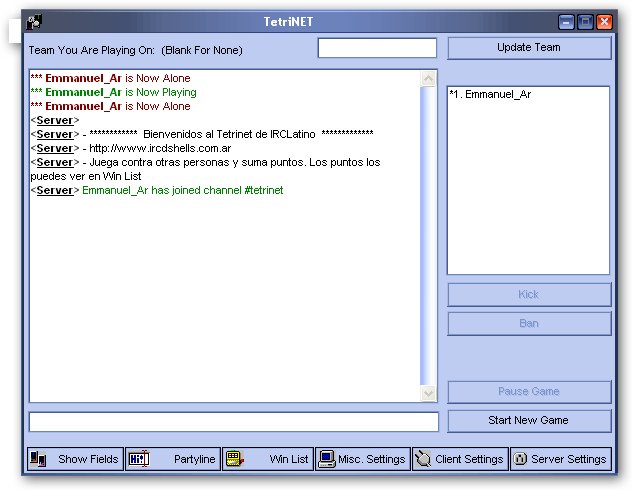Viewport: 632px width, 490px height.
Task: Switch to the Partyline tab
Action: [173, 459]
